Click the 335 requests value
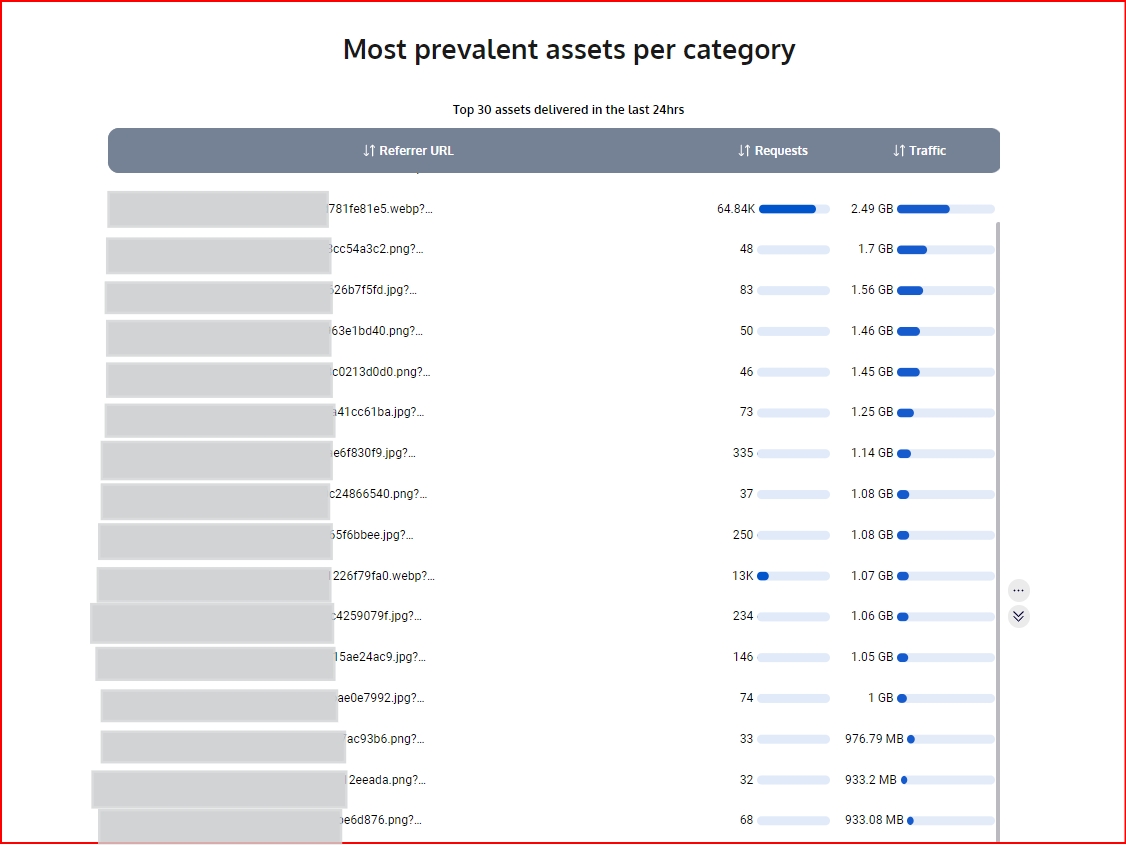The width and height of the screenshot is (1126, 845). pyautogui.click(x=742, y=453)
